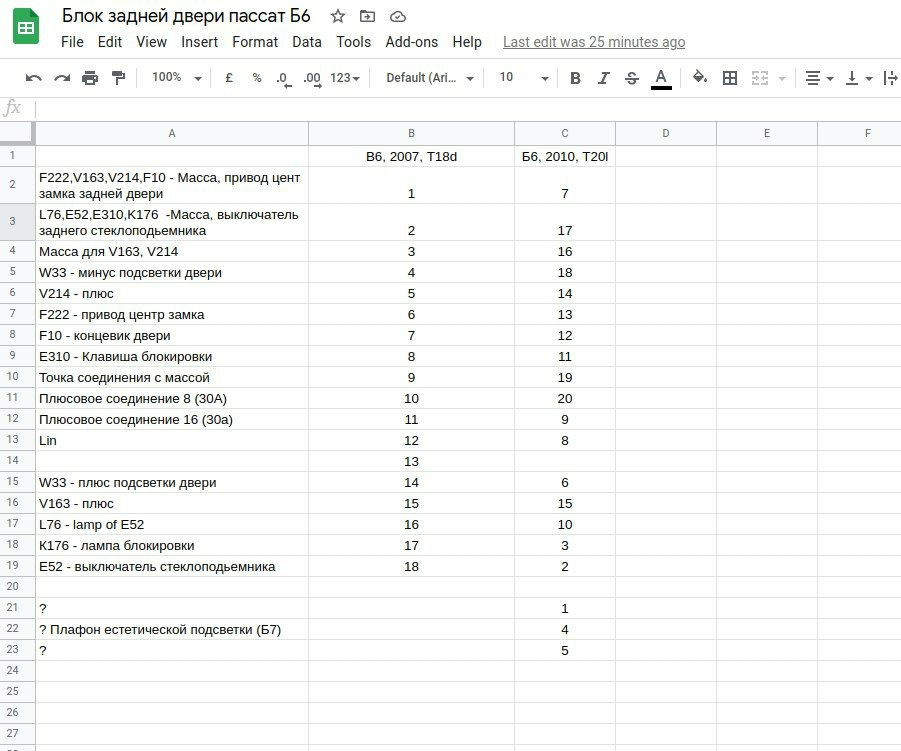Open the Data menu
Screen dimensions: 901x751
(x=307, y=42)
